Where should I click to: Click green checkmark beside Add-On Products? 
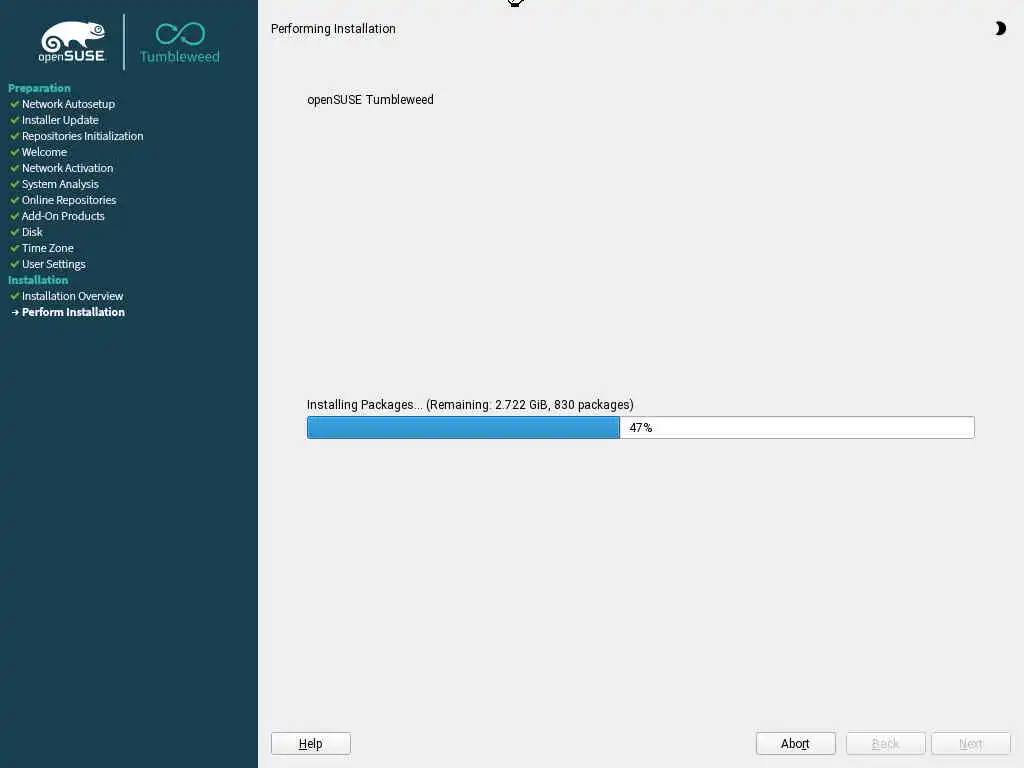(14, 216)
